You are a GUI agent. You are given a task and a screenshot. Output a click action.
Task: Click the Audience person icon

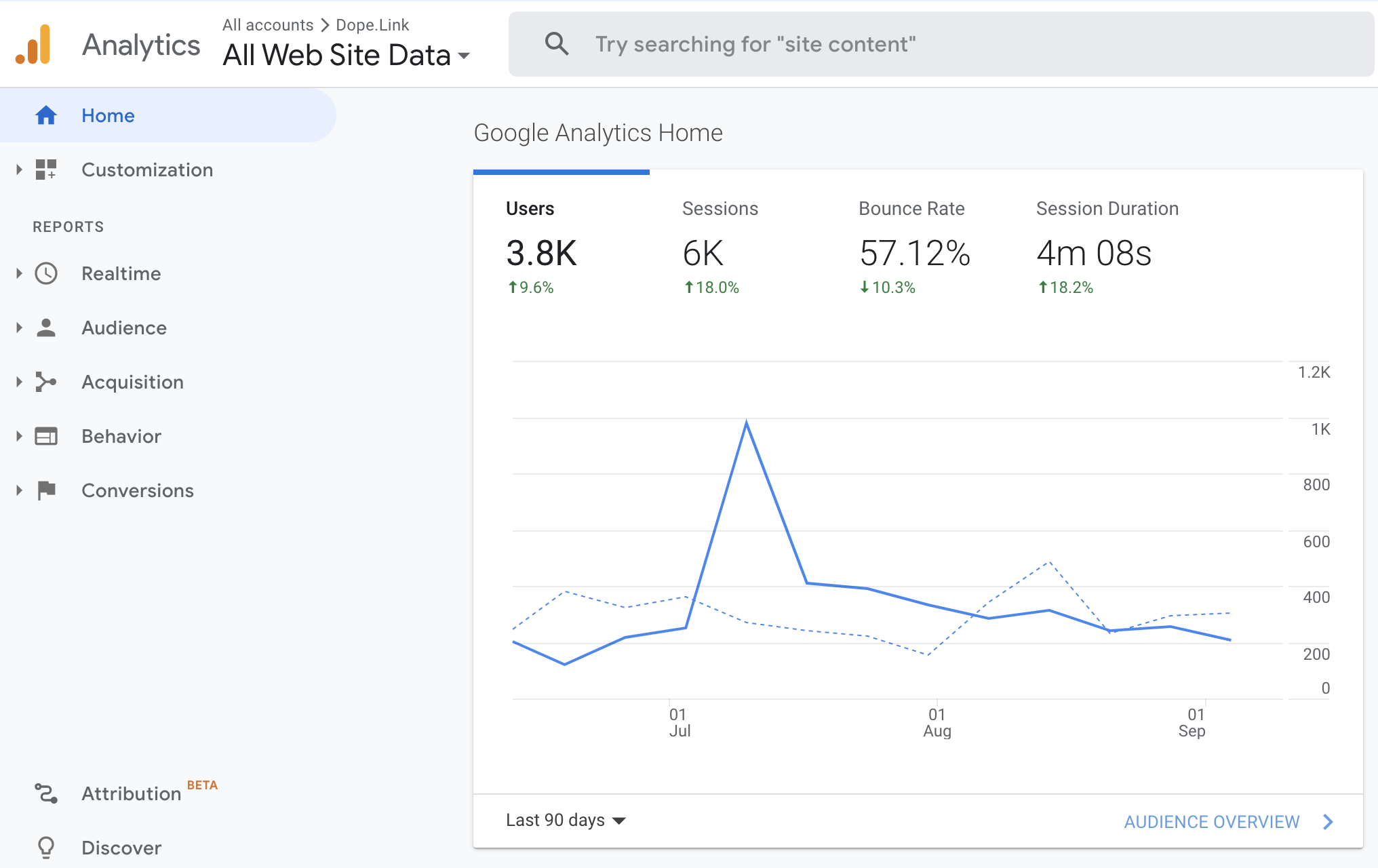coord(45,328)
